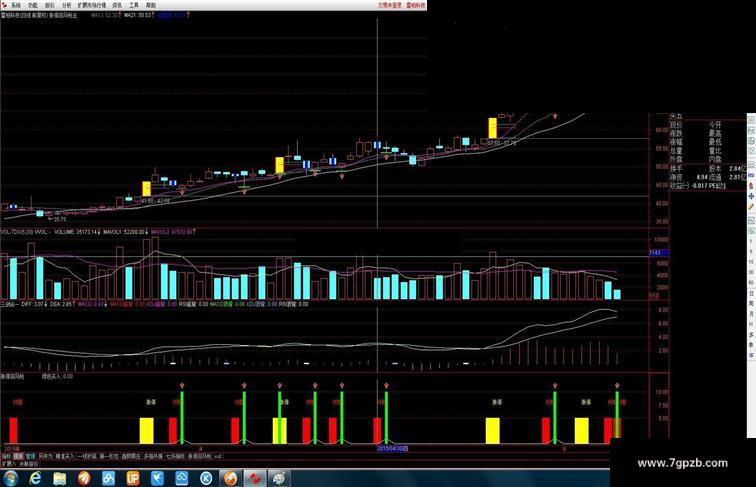The height and width of the screenshot is (487, 756).
Task: Click 月 monthly period in right toolbar
Action: coord(751,314)
